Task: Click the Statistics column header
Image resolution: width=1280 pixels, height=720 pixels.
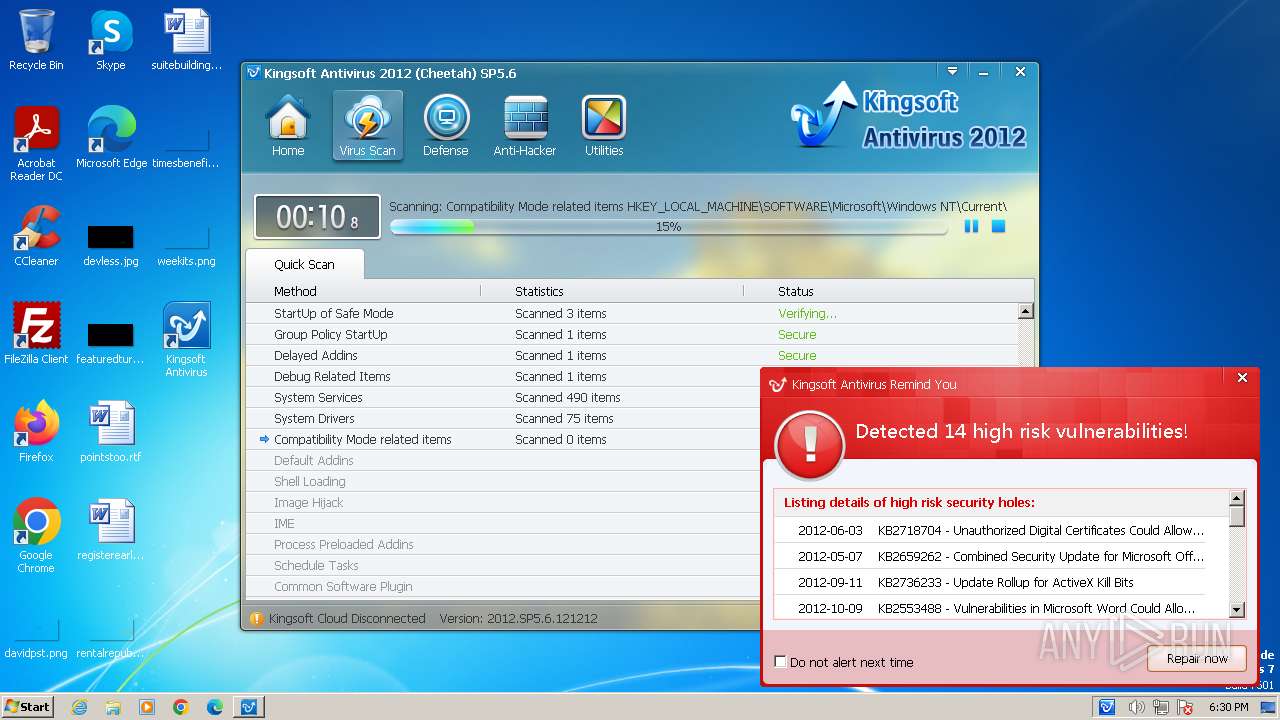Action: (539, 291)
